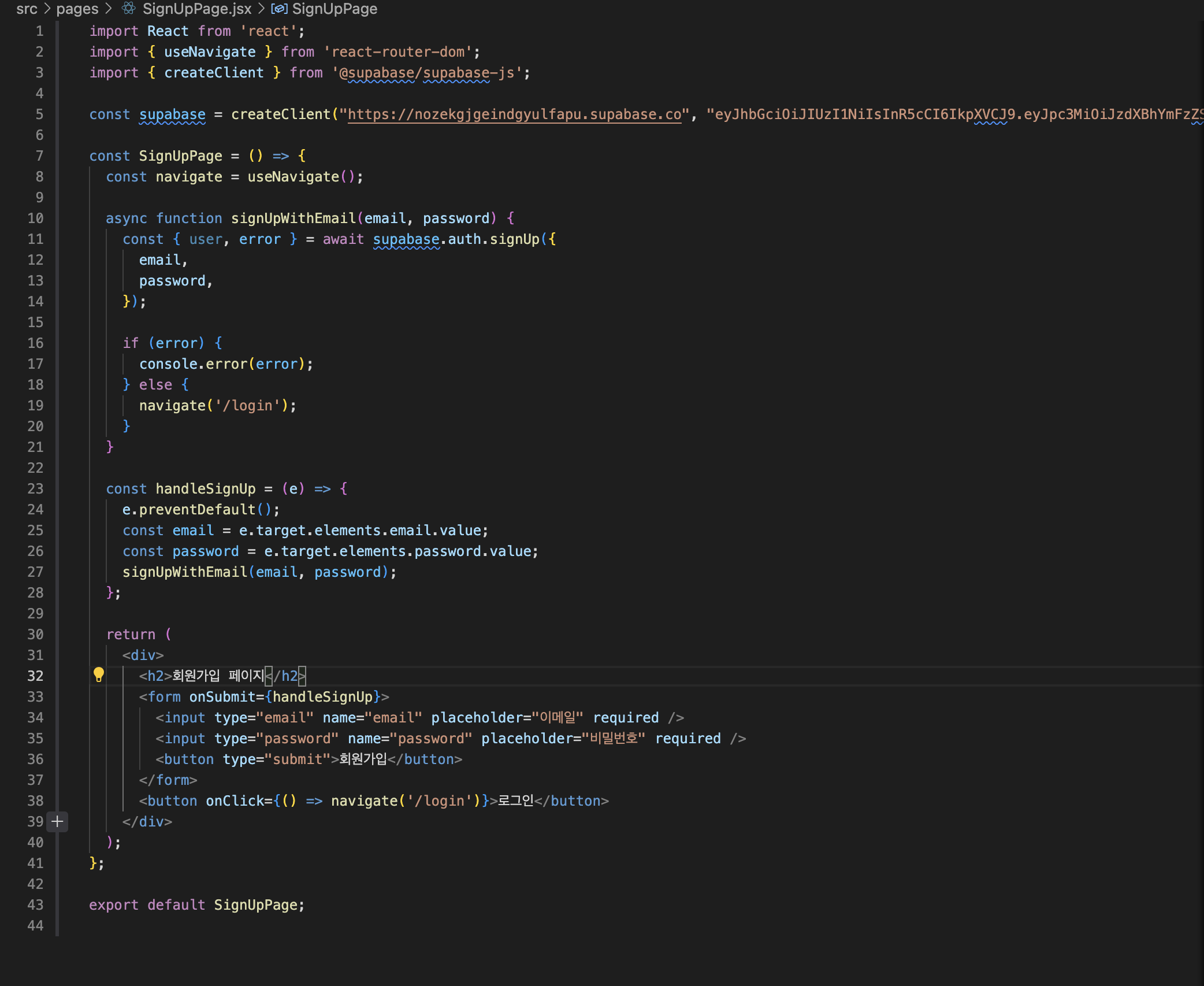Select line number 7 in the gutter
This screenshot has height=986, width=1204.
click(39, 156)
